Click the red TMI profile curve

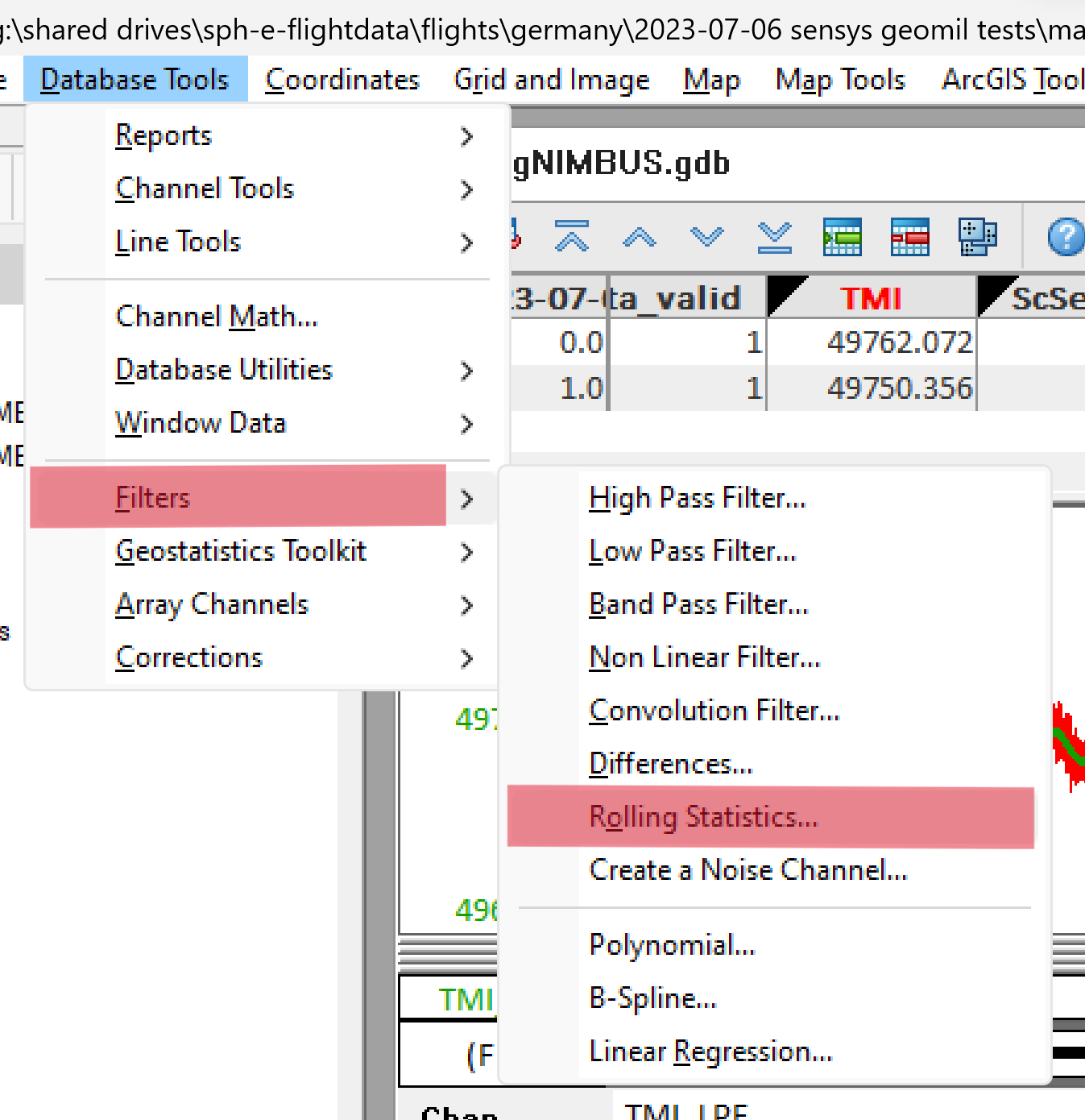tap(1069, 741)
